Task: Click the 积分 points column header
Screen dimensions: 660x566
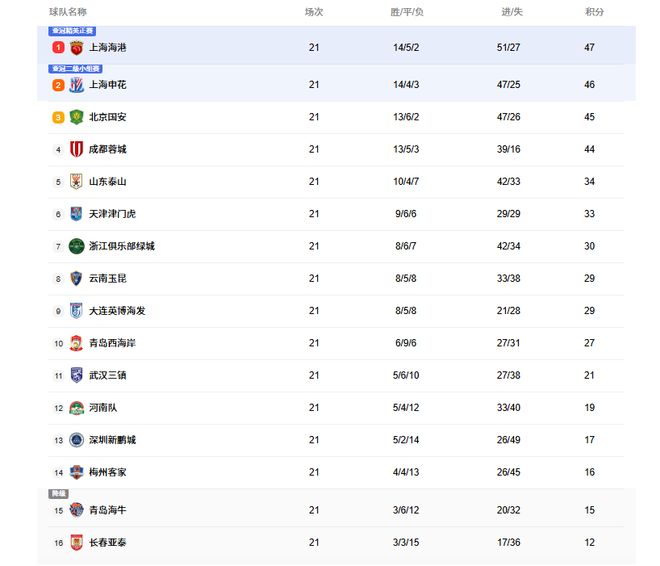Action: tap(594, 12)
